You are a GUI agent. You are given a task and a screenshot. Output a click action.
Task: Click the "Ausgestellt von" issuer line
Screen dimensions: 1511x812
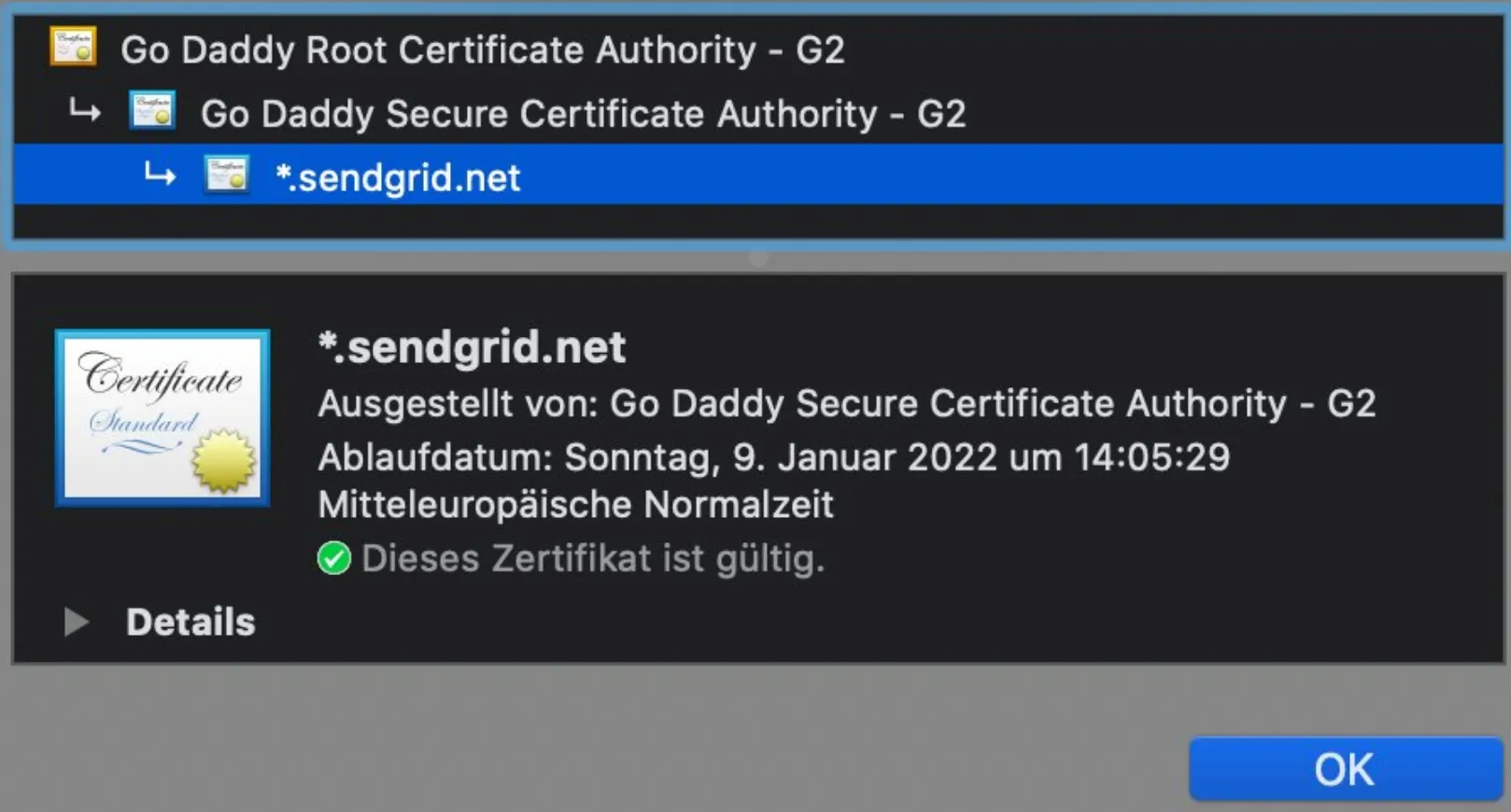pyautogui.click(x=846, y=403)
